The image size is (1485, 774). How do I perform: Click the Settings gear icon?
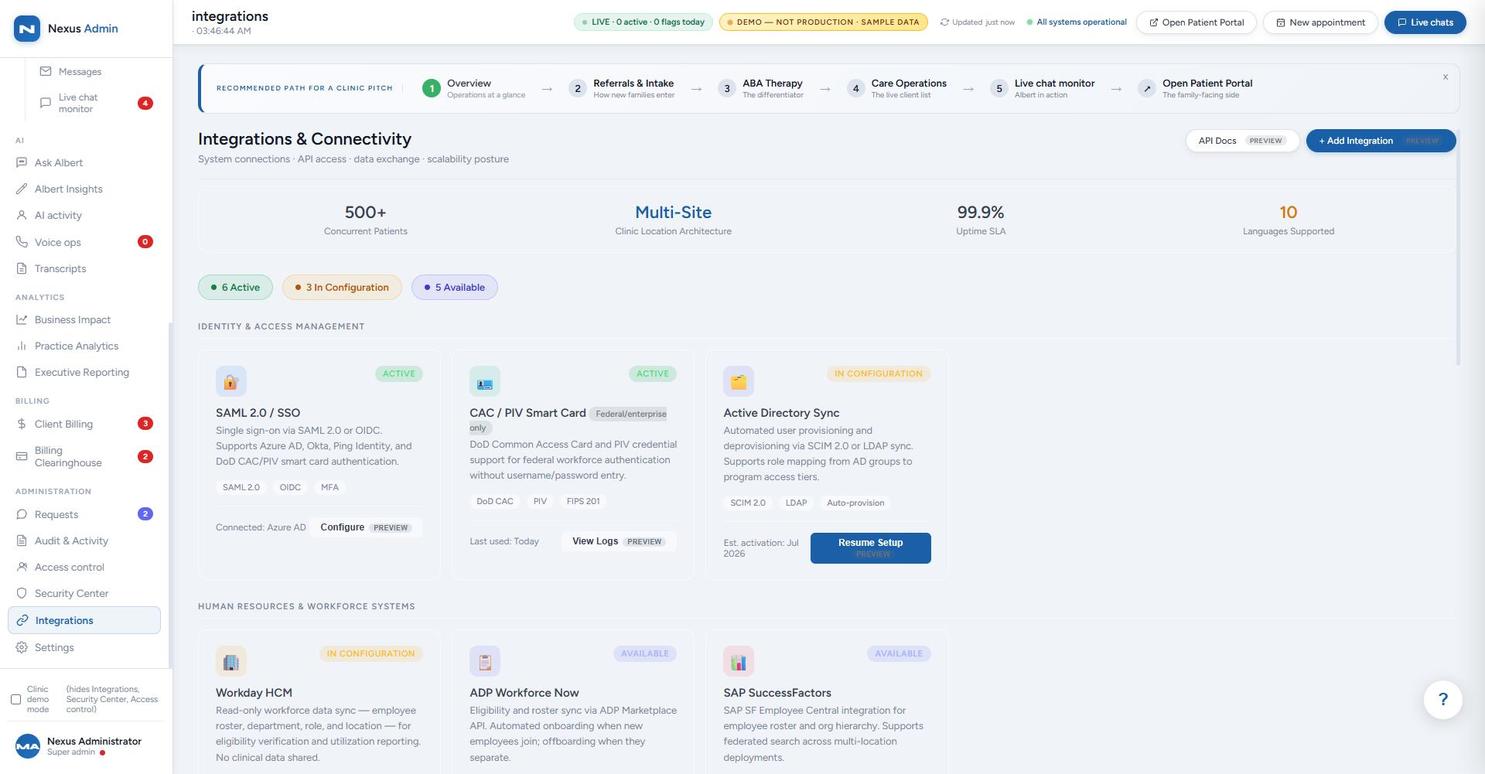pos(22,647)
